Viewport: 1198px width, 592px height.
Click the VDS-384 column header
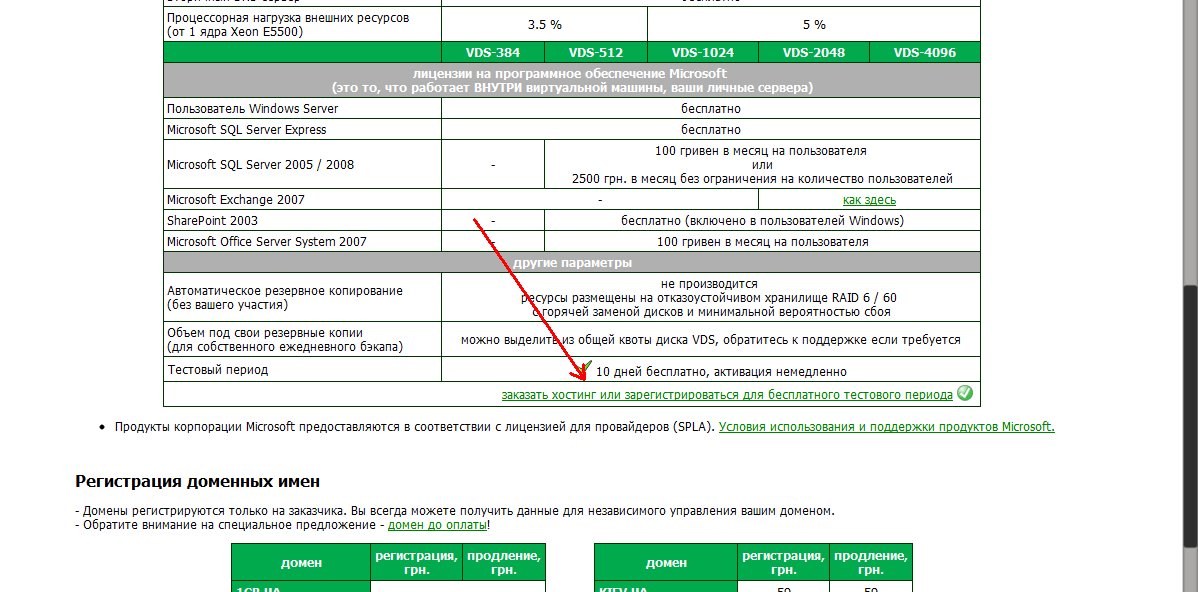click(493, 53)
